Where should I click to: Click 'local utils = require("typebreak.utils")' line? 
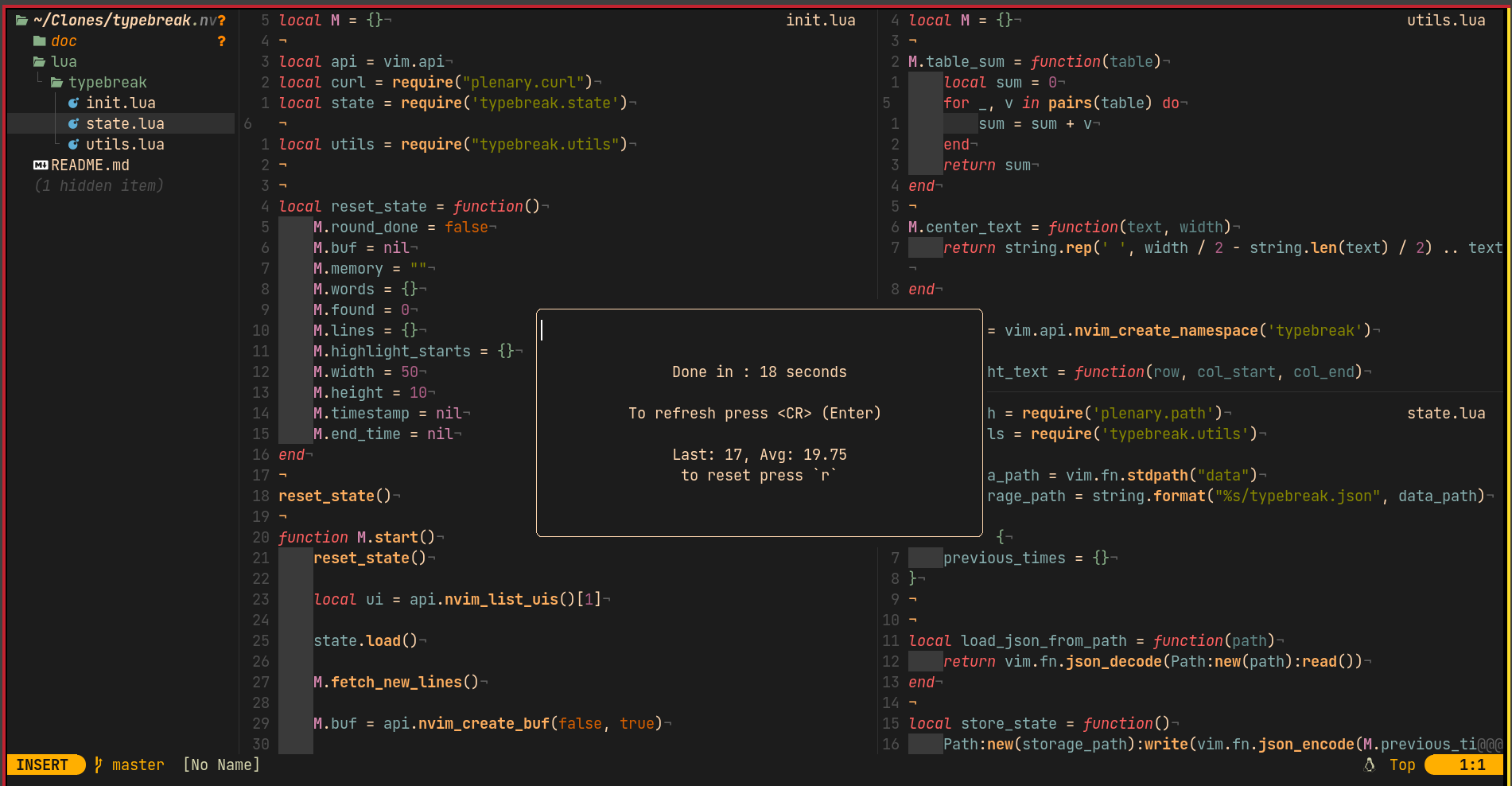(453, 144)
